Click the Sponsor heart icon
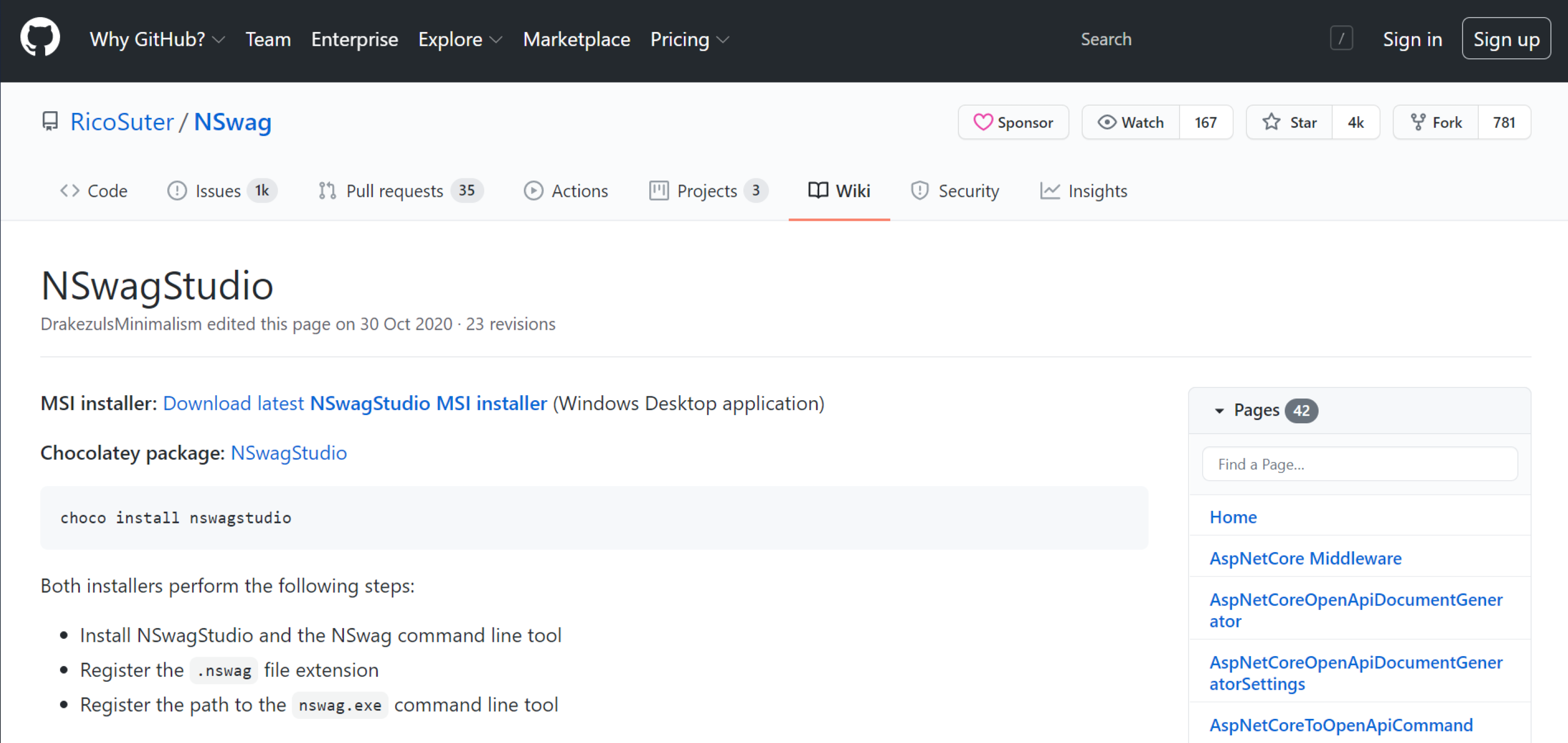Image resolution: width=1568 pixels, height=743 pixels. point(983,122)
